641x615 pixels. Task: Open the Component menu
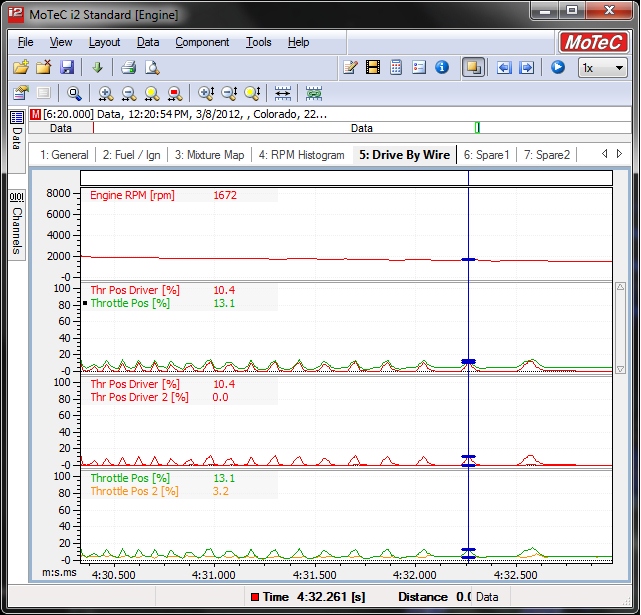(x=202, y=42)
